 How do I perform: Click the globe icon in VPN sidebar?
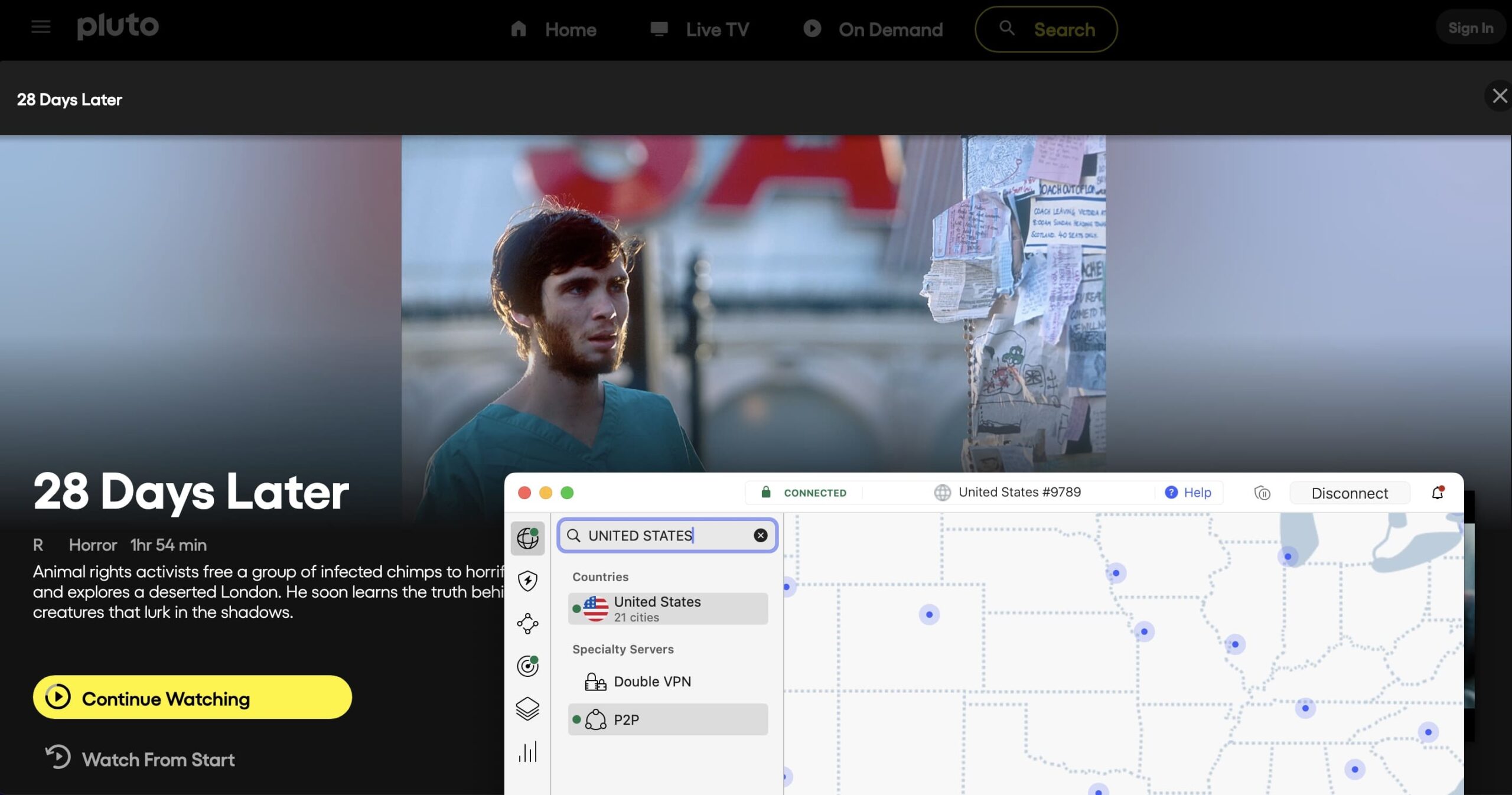point(527,538)
